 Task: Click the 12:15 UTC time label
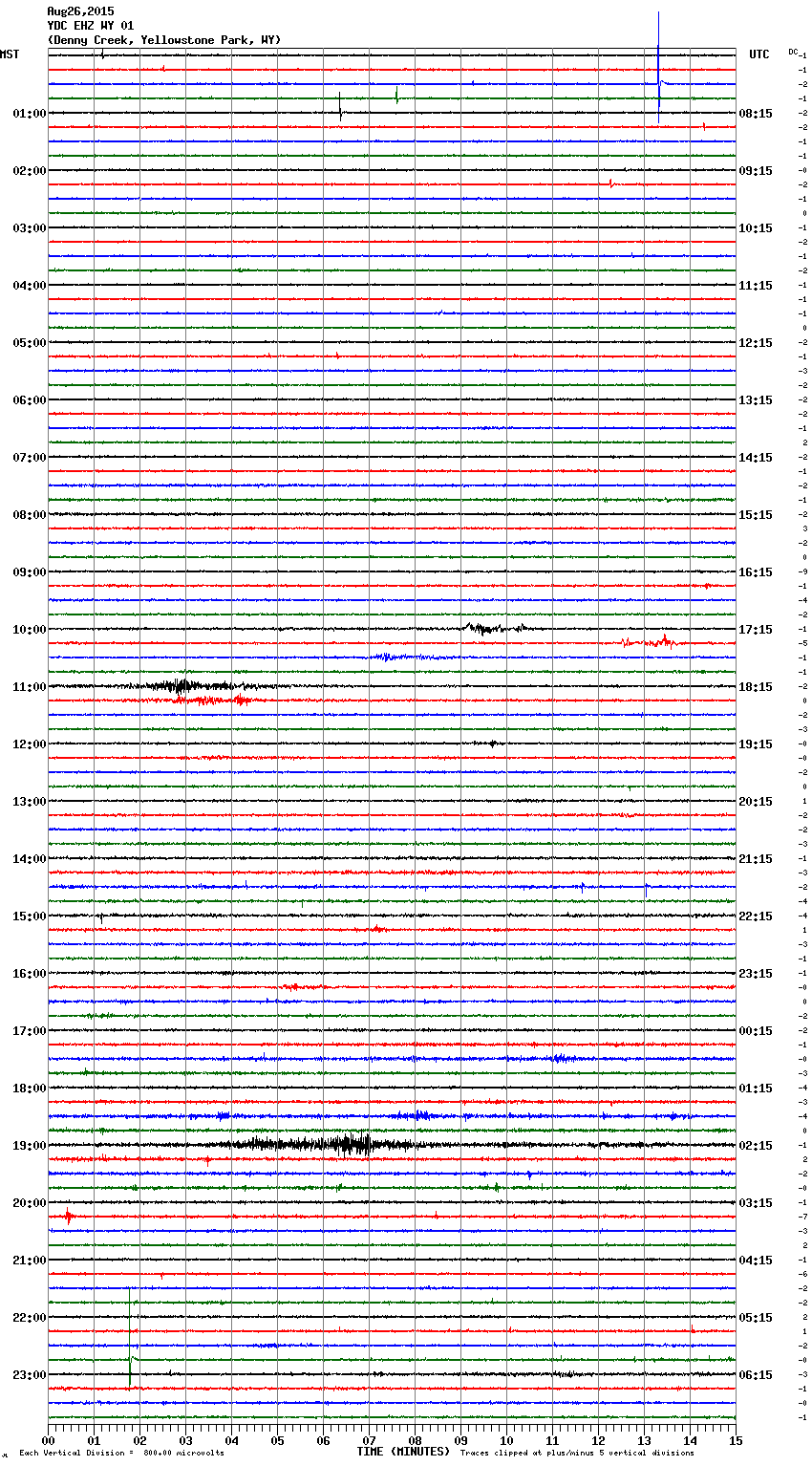point(756,343)
